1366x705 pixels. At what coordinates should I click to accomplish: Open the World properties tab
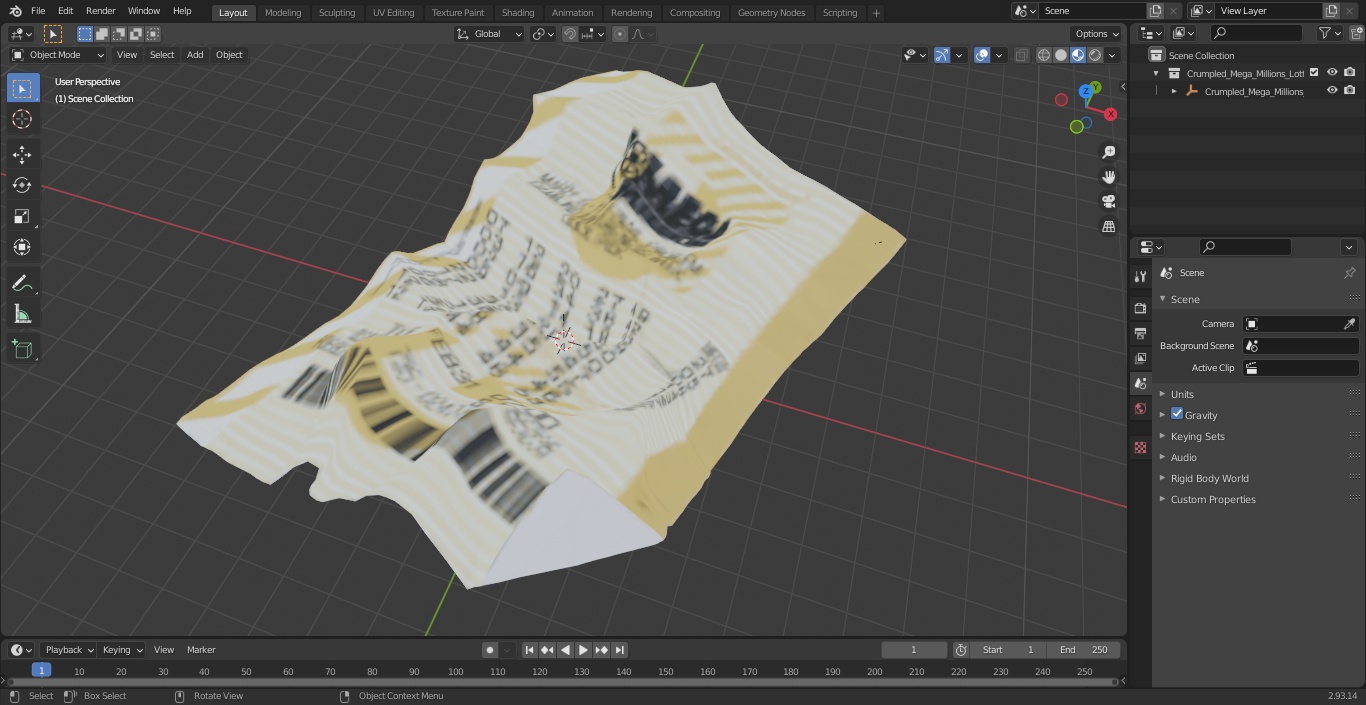(1140, 408)
